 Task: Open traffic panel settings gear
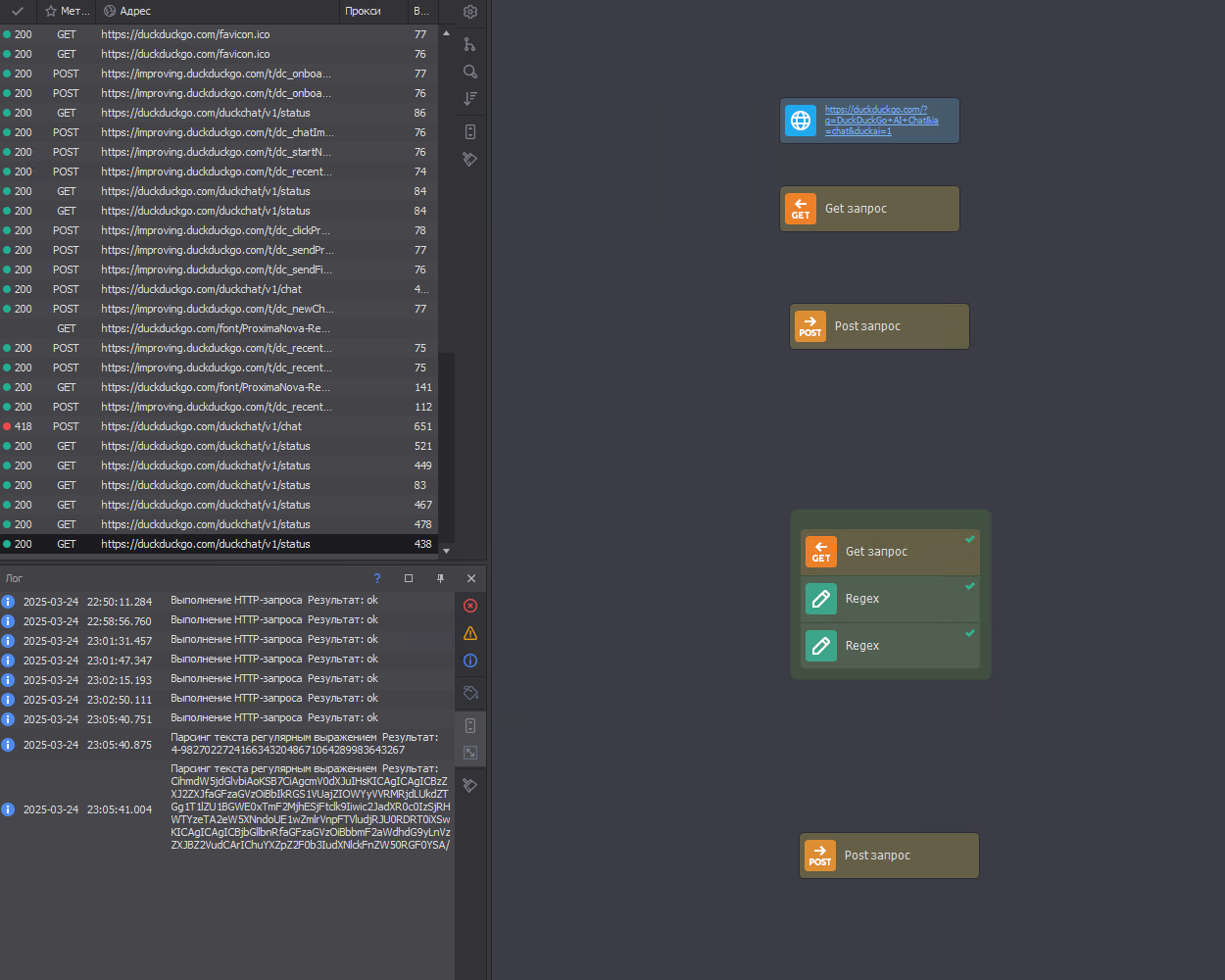coord(470,12)
